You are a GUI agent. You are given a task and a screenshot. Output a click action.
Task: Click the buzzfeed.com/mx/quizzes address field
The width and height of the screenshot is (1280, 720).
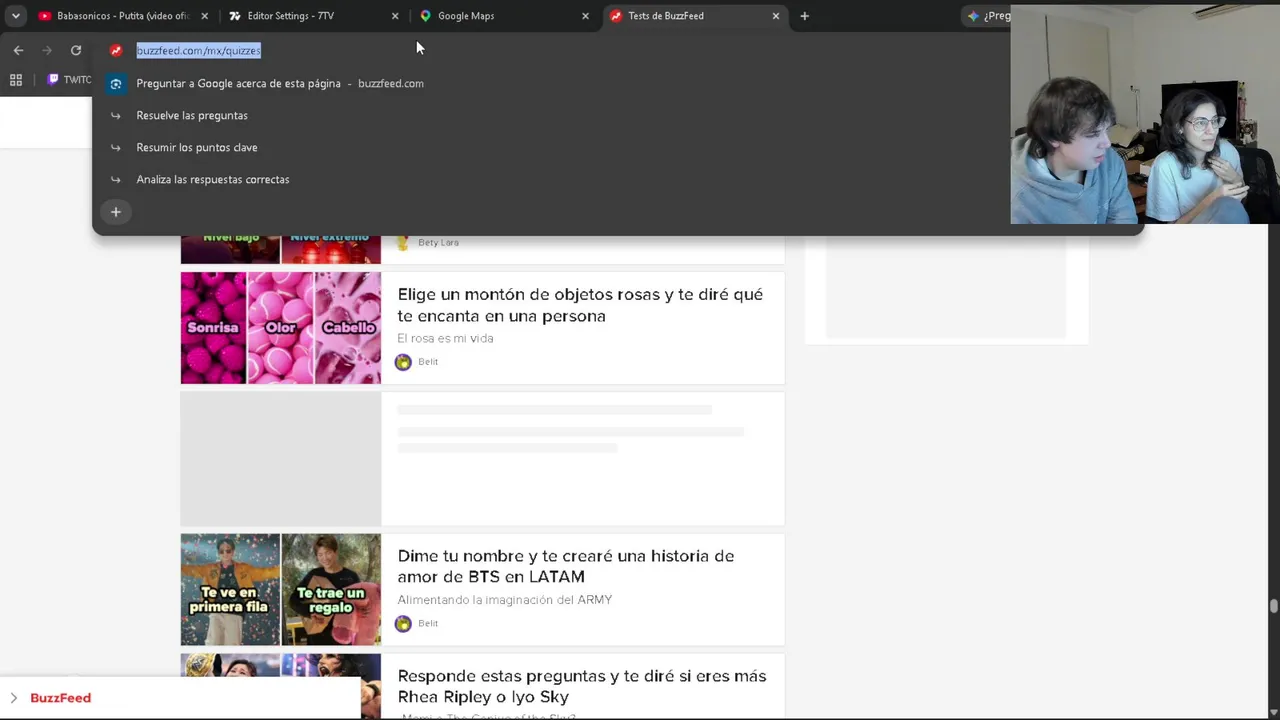[x=198, y=50]
